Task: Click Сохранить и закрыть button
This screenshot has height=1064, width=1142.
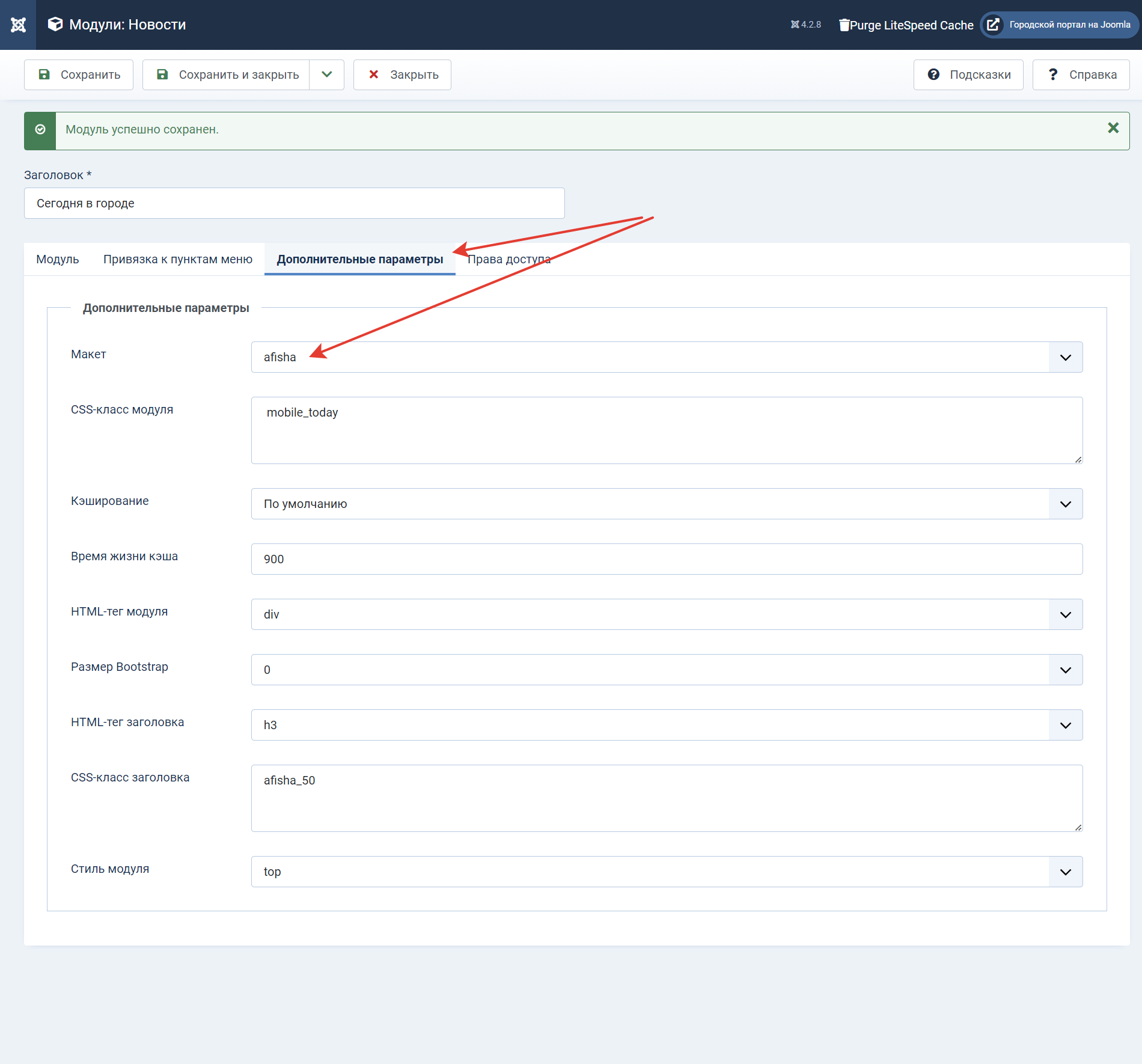Action: click(x=227, y=75)
